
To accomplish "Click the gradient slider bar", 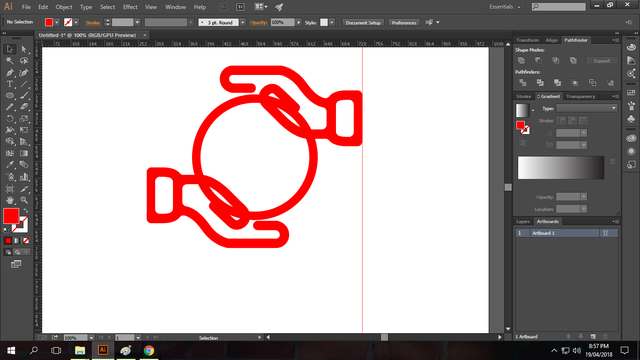I will 561,167.
